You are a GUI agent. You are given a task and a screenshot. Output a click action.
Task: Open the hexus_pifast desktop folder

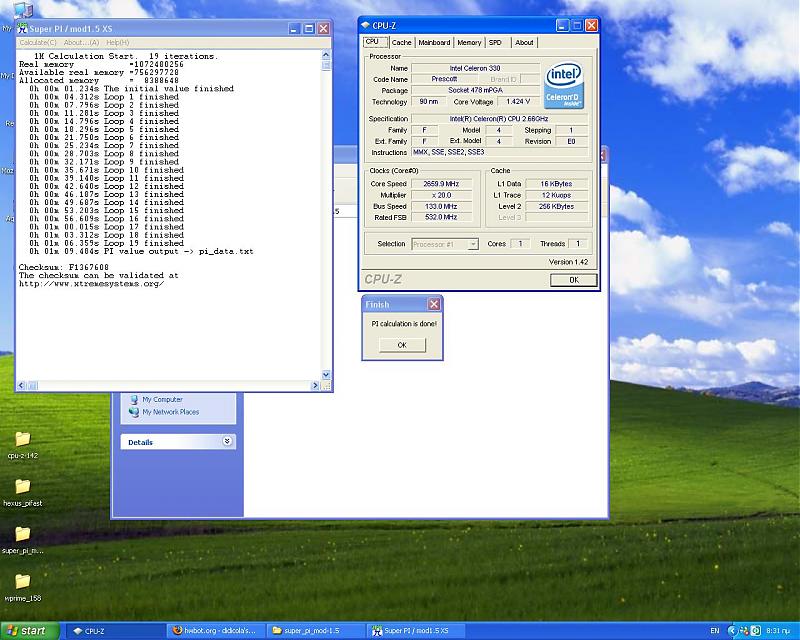(22, 487)
